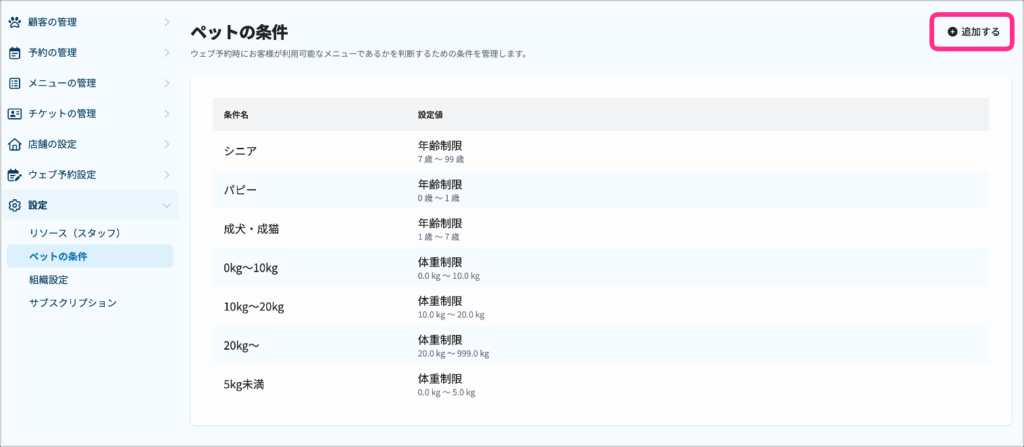Click the ペットの条件 page heading
This screenshot has height=447, width=1024.
click(x=239, y=32)
